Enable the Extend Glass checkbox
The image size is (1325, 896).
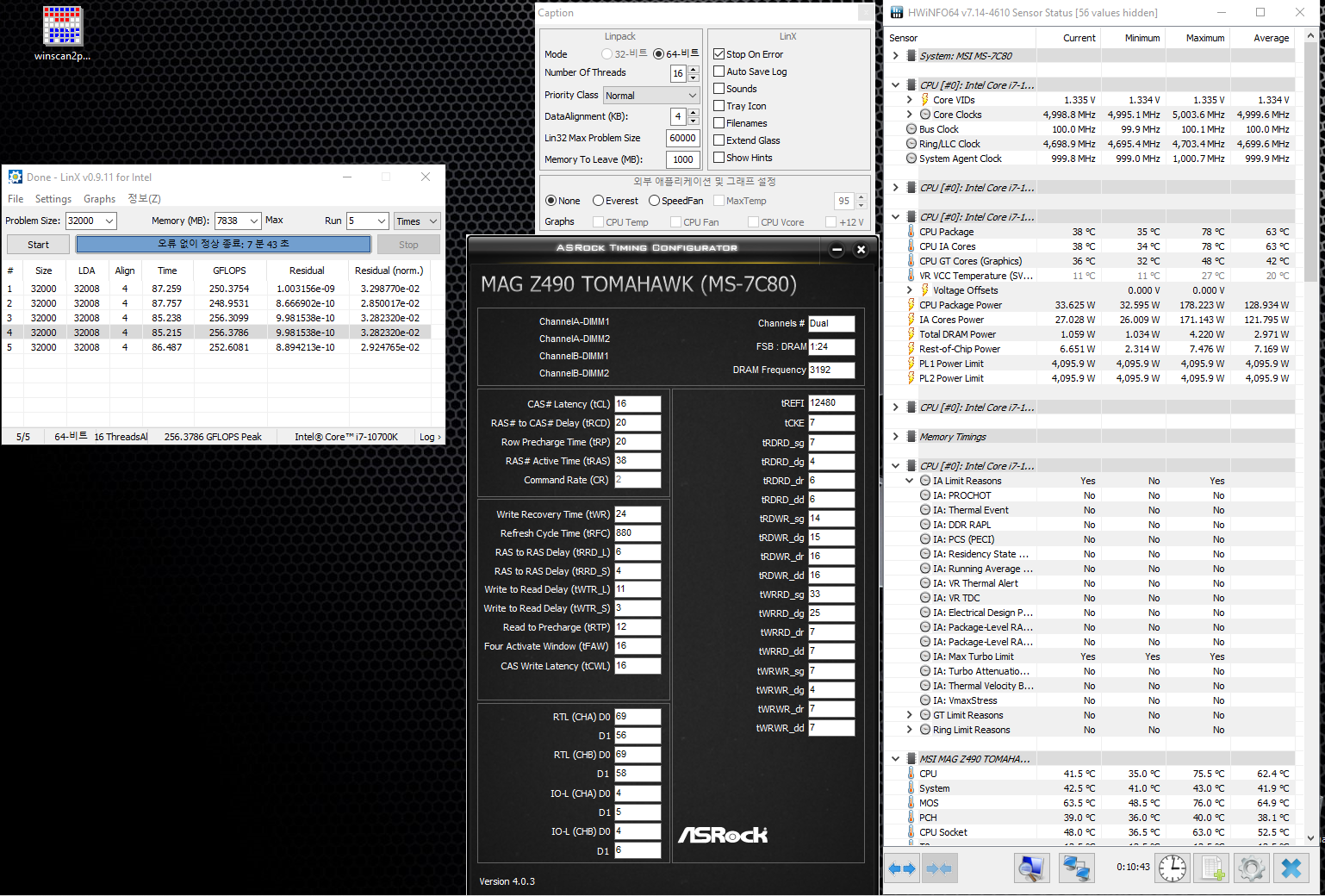(719, 140)
